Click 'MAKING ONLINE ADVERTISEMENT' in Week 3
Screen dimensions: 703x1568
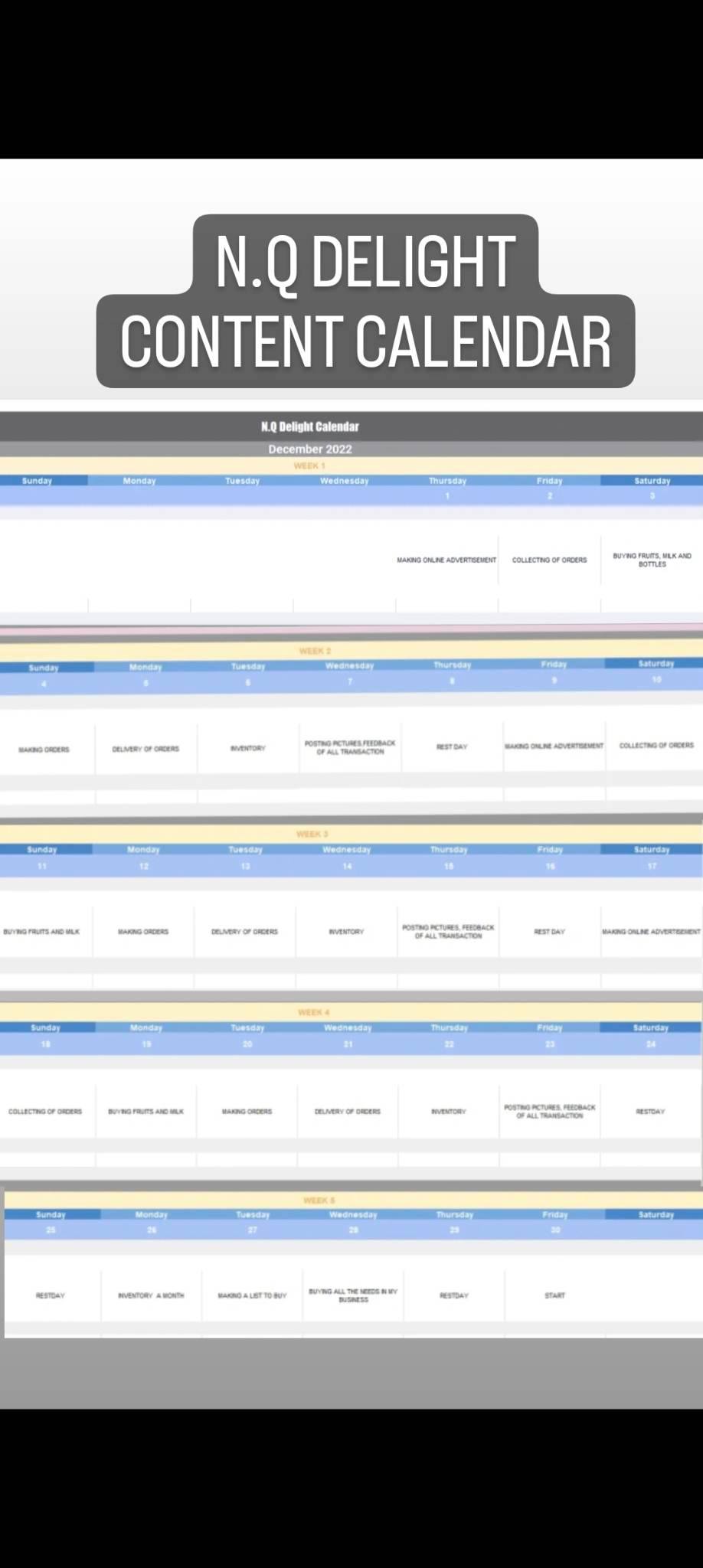[x=651, y=932]
